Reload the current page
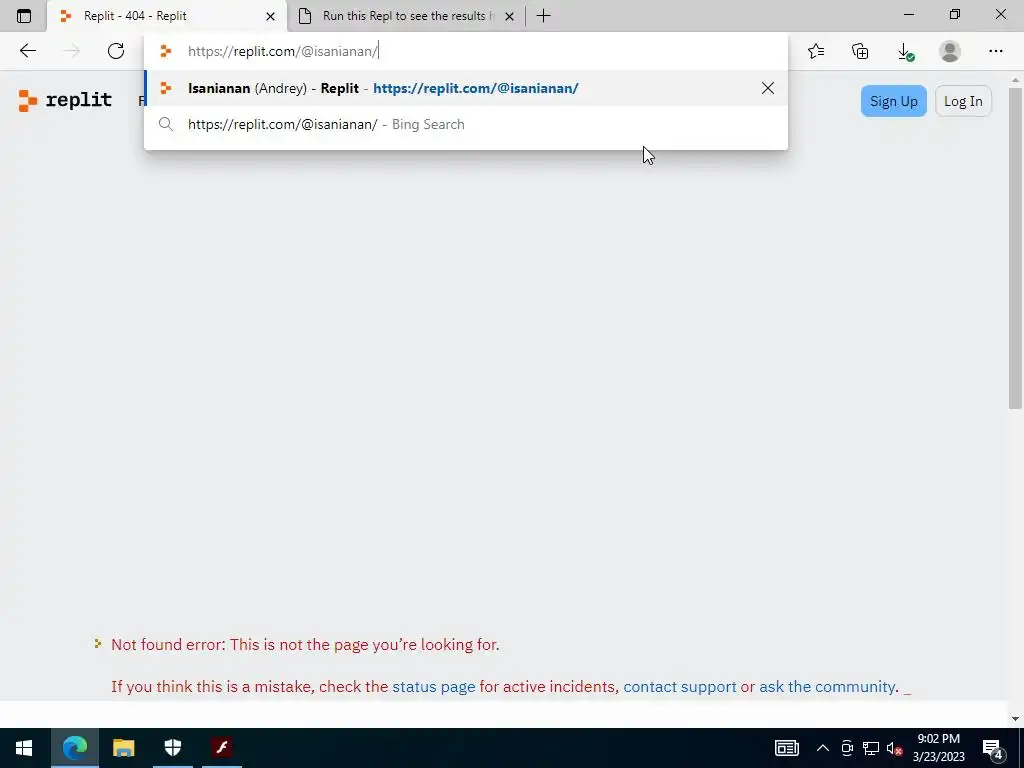1024x768 pixels. (116, 51)
